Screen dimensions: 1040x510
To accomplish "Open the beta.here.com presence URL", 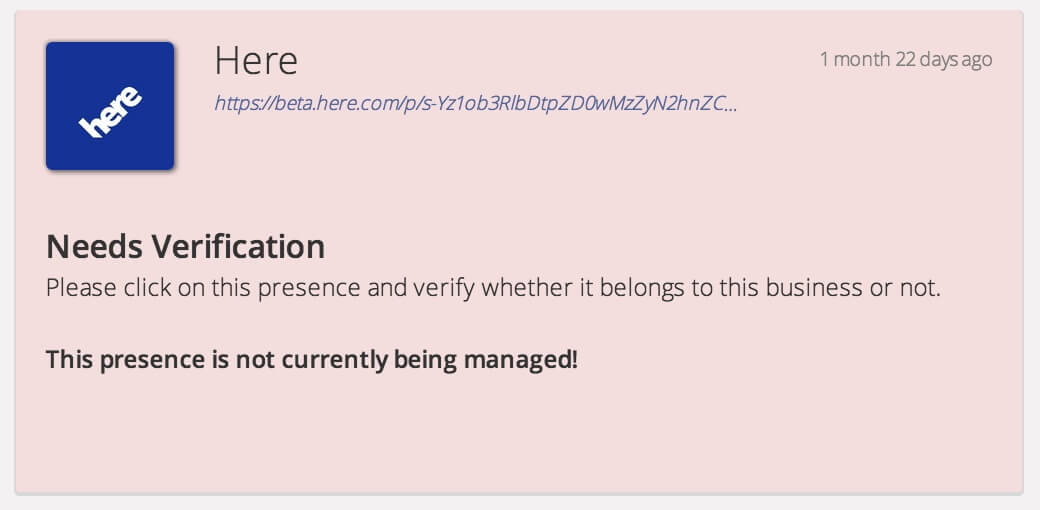I will pyautogui.click(x=476, y=103).
